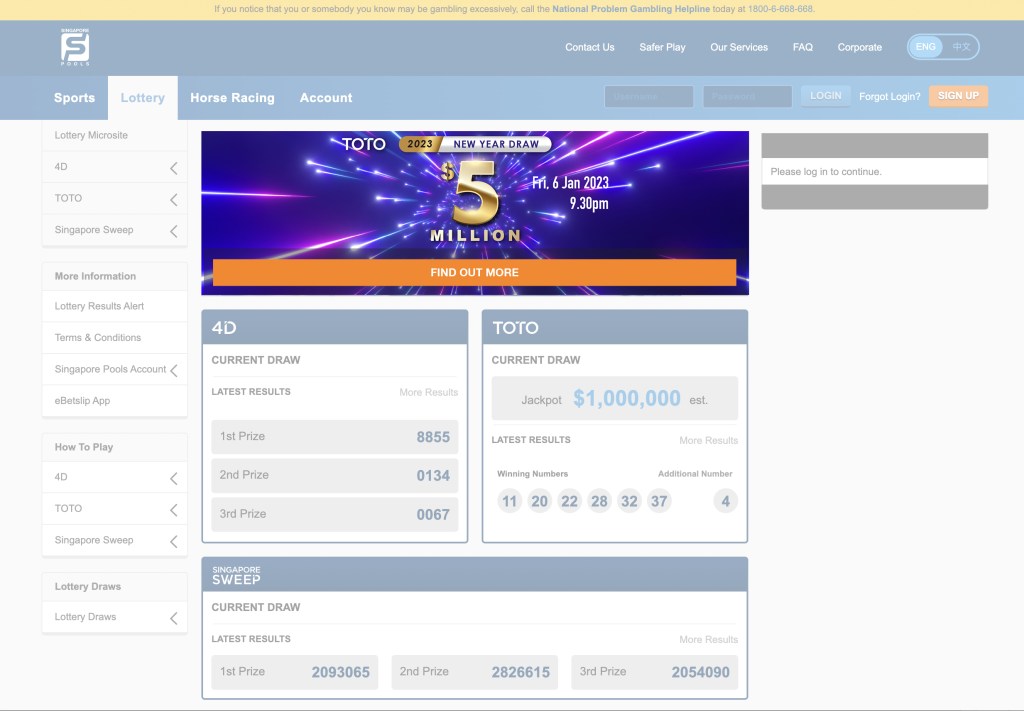The height and width of the screenshot is (711, 1024).
Task: Expand Lottery Draws sidebar chevron
Action: pyautogui.click(x=174, y=618)
